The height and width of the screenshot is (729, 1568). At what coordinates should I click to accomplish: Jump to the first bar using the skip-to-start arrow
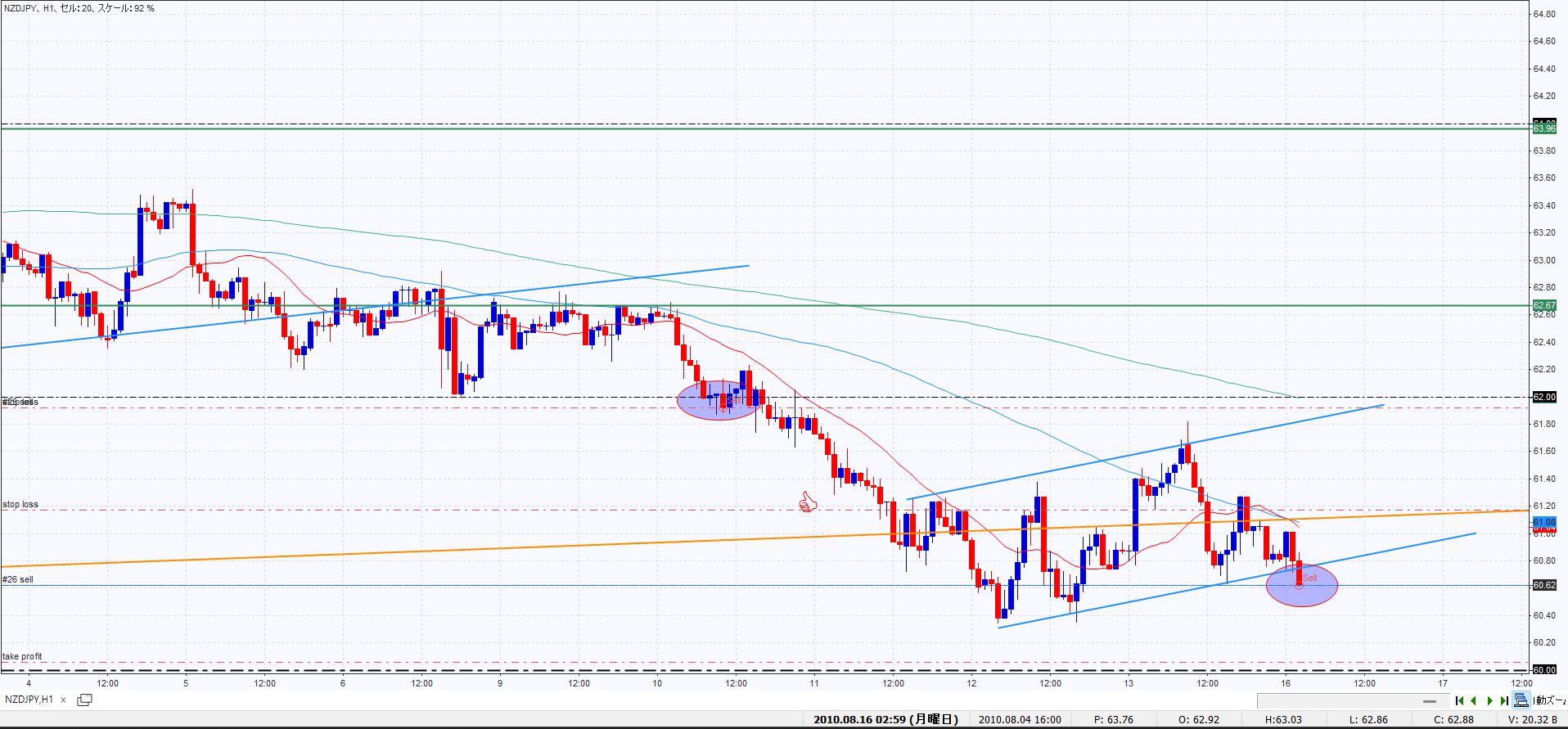[x=1460, y=700]
